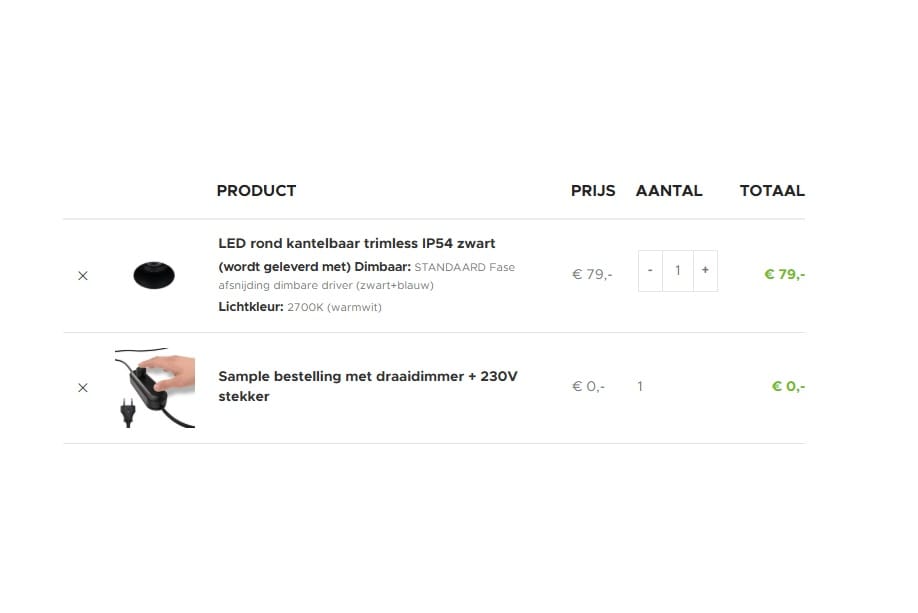Image resolution: width=918 pixels, height=613 pixels.
Task: Increase the LED spot quantity with plus
Action: 705,271
